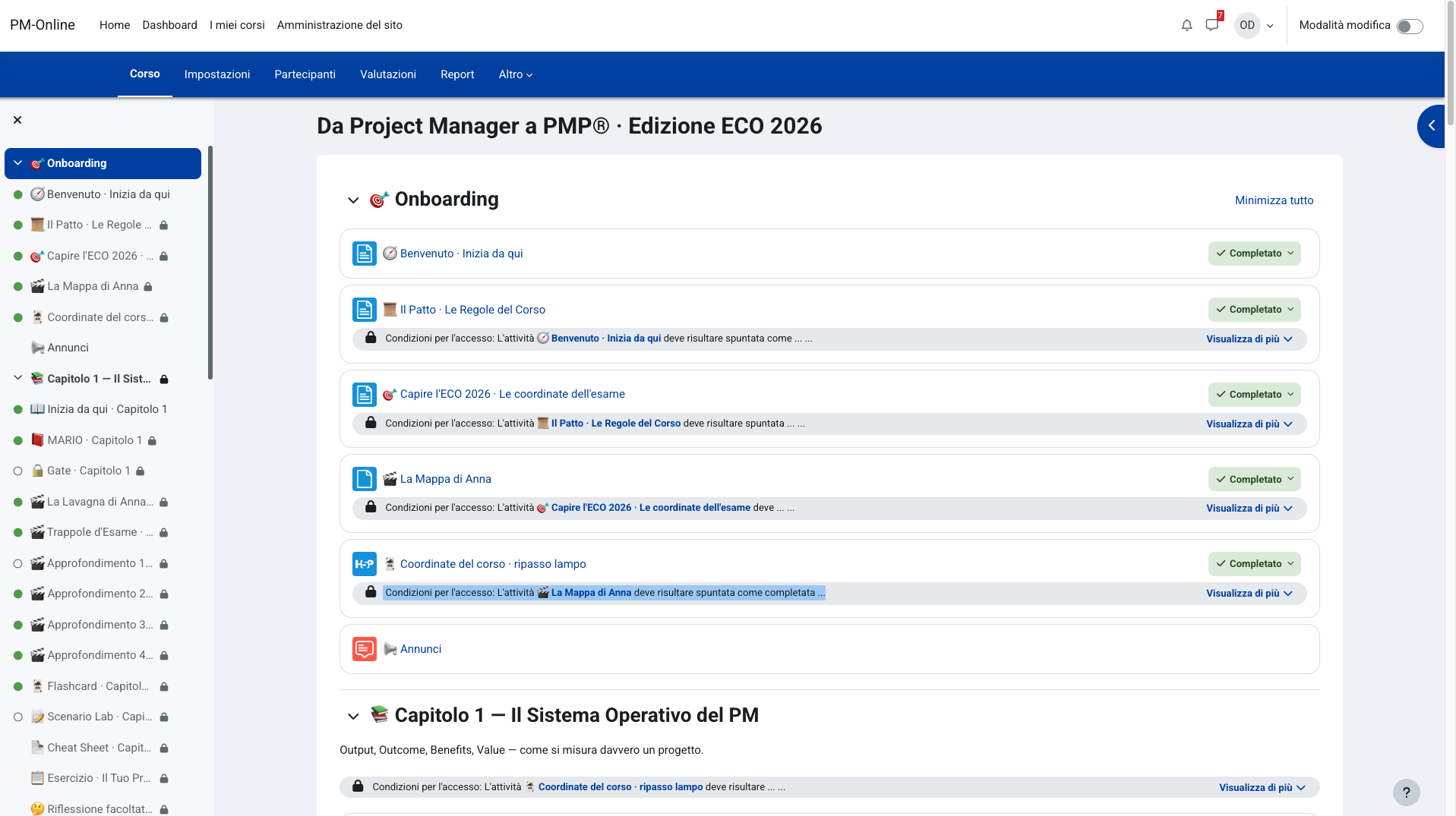Expand Visualizza di più under La Mappa di Anna
Screen dimensions: 1456x816
tap(1249, 509)
